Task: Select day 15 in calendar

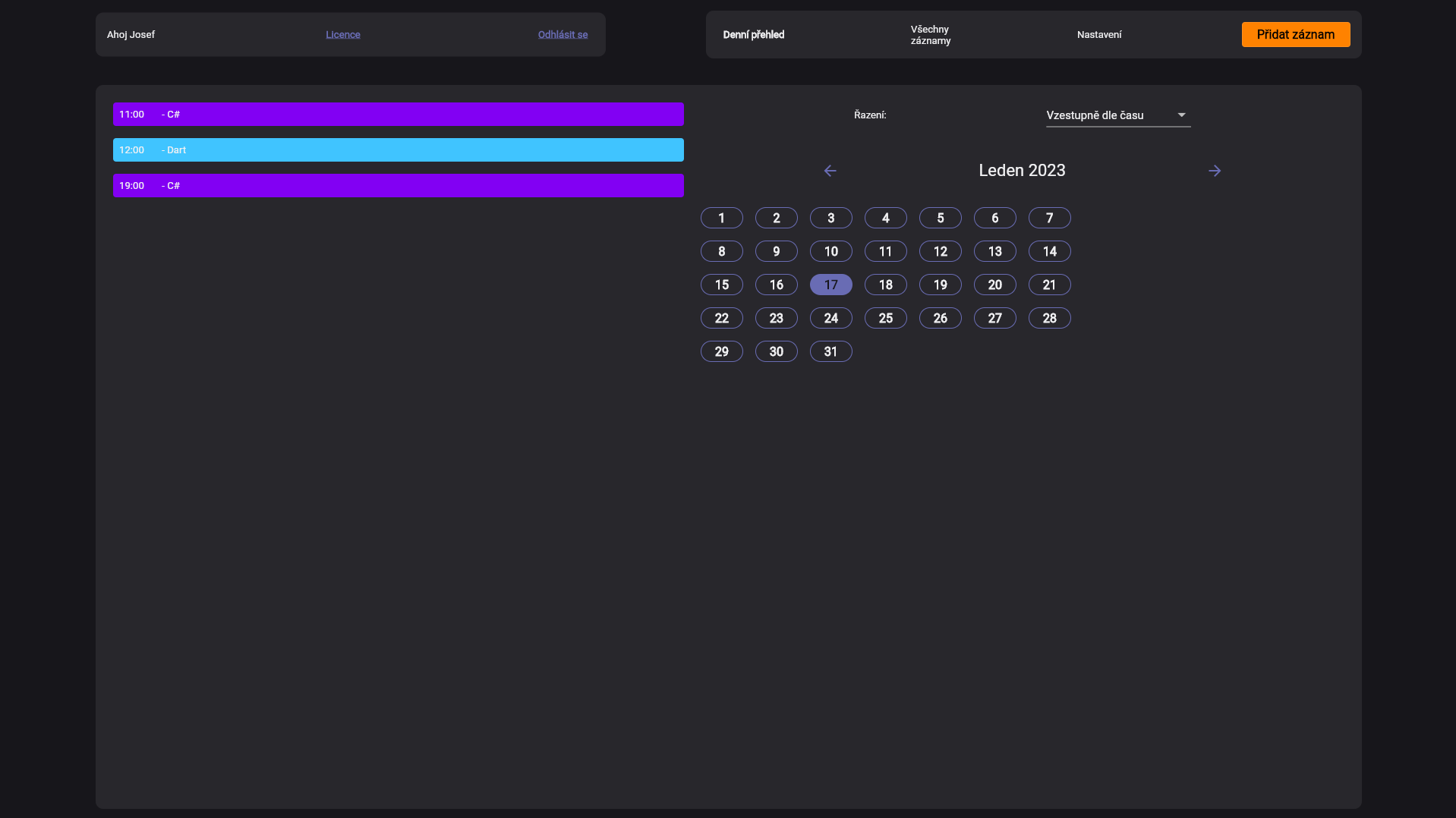Action: coord(721,285)
